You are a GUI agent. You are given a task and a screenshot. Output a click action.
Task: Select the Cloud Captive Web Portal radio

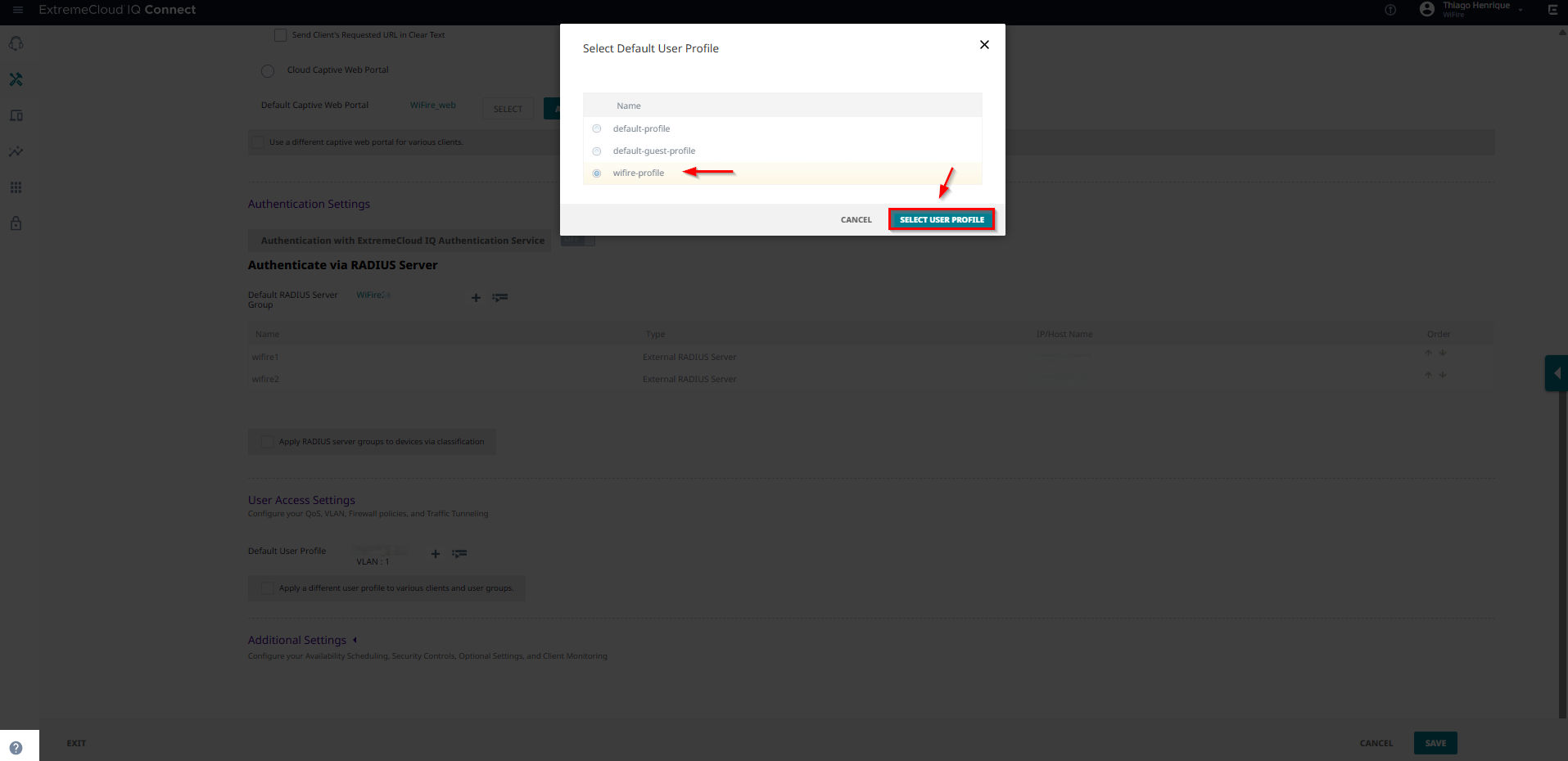[x=268, y=70]
